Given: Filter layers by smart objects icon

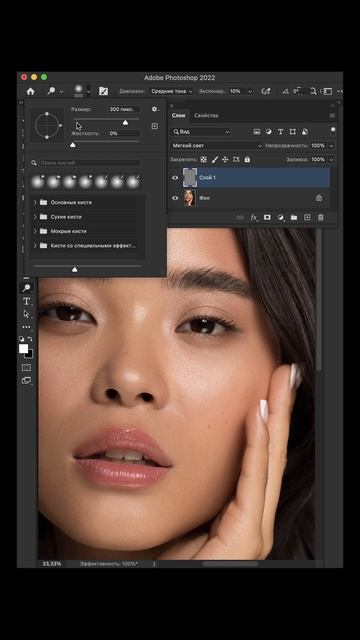Looking at the screenshot, I should point(305,132).
